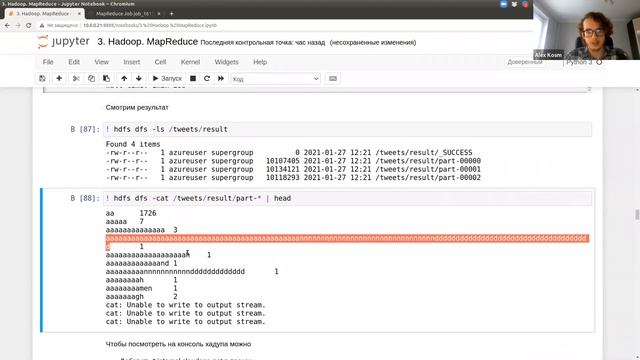640x360 pixels.
Task: Click the Jupyter logo
Action: click(63, 42)
